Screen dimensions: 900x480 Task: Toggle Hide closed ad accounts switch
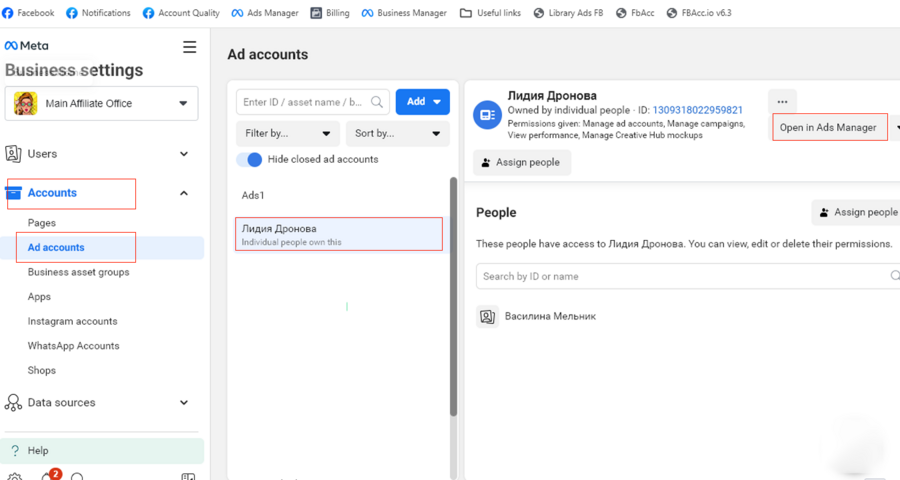tap(249, 160)
